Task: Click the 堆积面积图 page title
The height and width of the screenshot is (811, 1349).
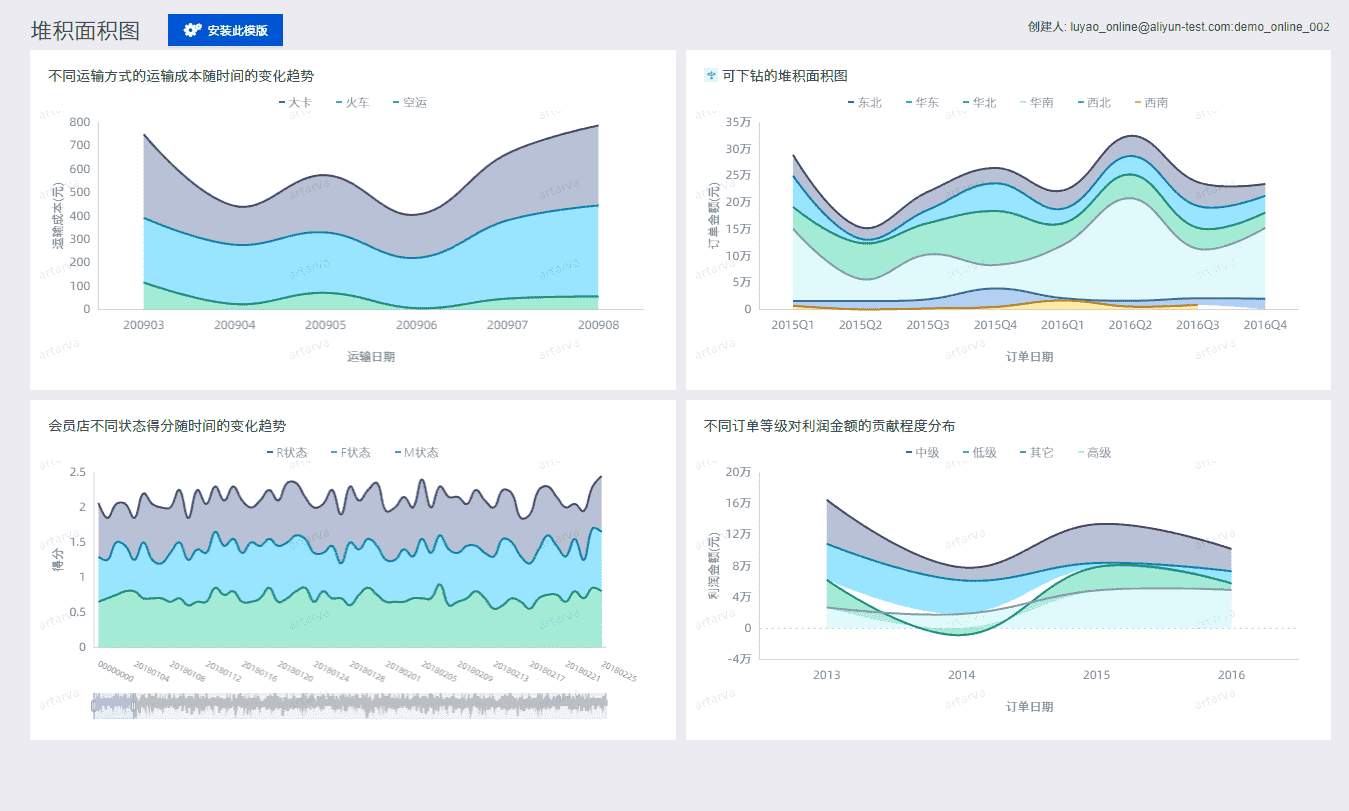Action: (x=85, y=30)
